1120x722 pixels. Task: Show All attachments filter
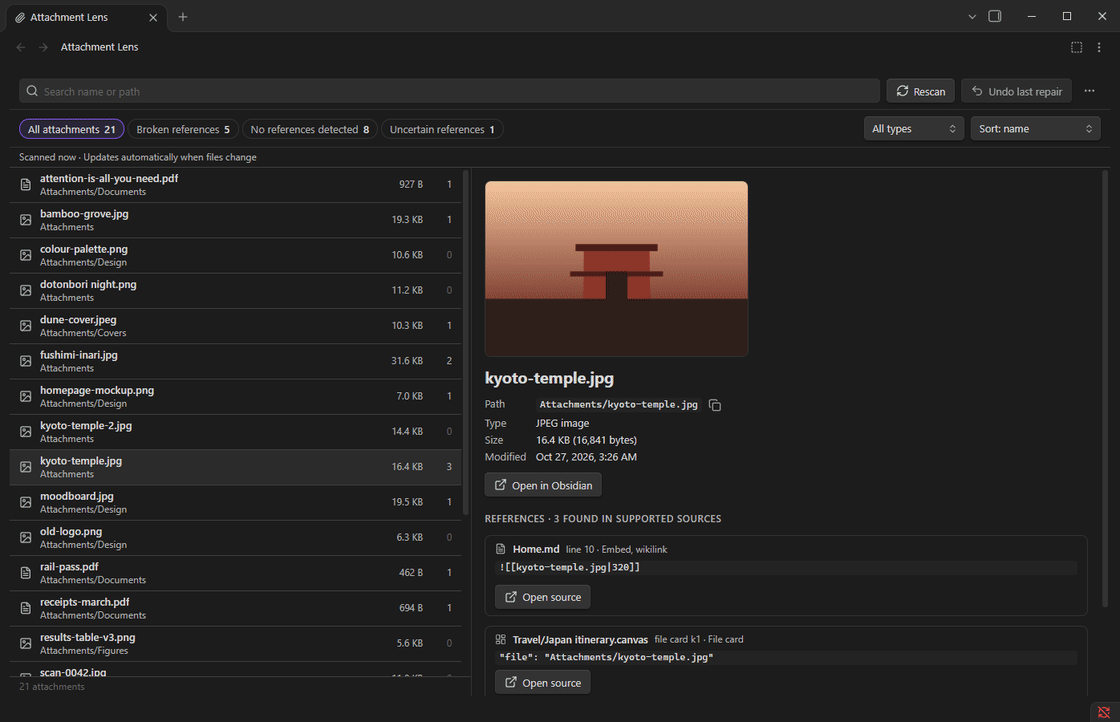click(71, 129)
